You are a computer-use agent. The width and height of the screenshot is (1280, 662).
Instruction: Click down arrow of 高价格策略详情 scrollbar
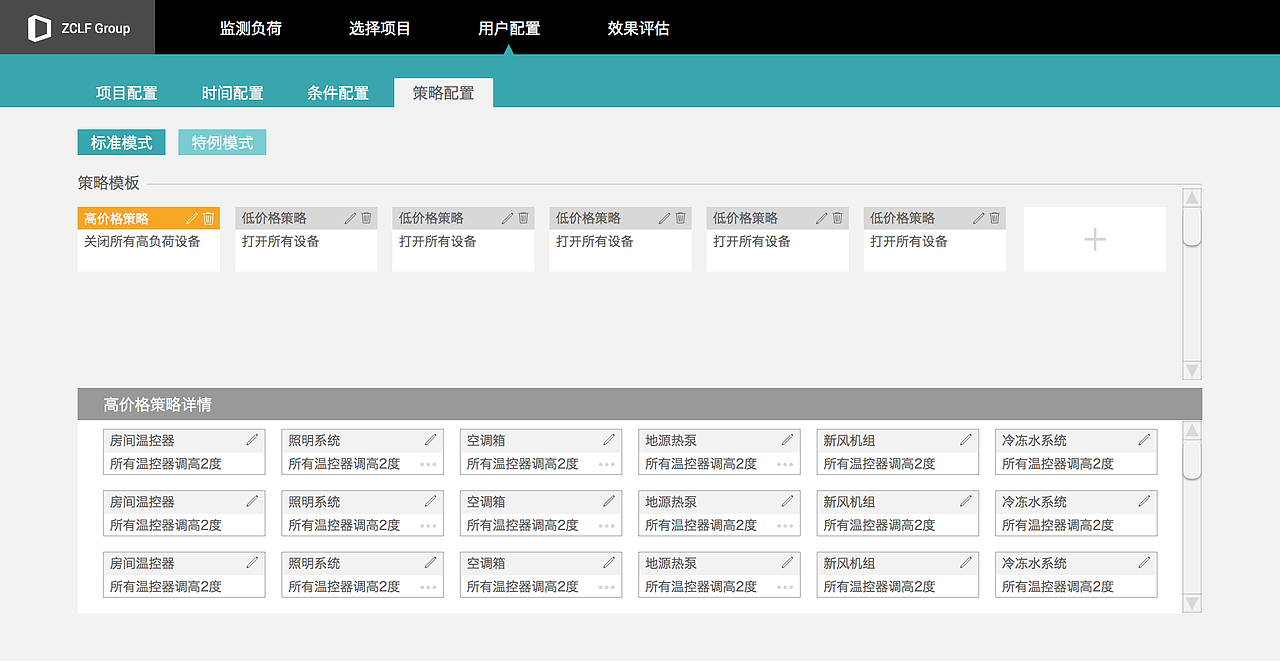(x=1192, y=603)
